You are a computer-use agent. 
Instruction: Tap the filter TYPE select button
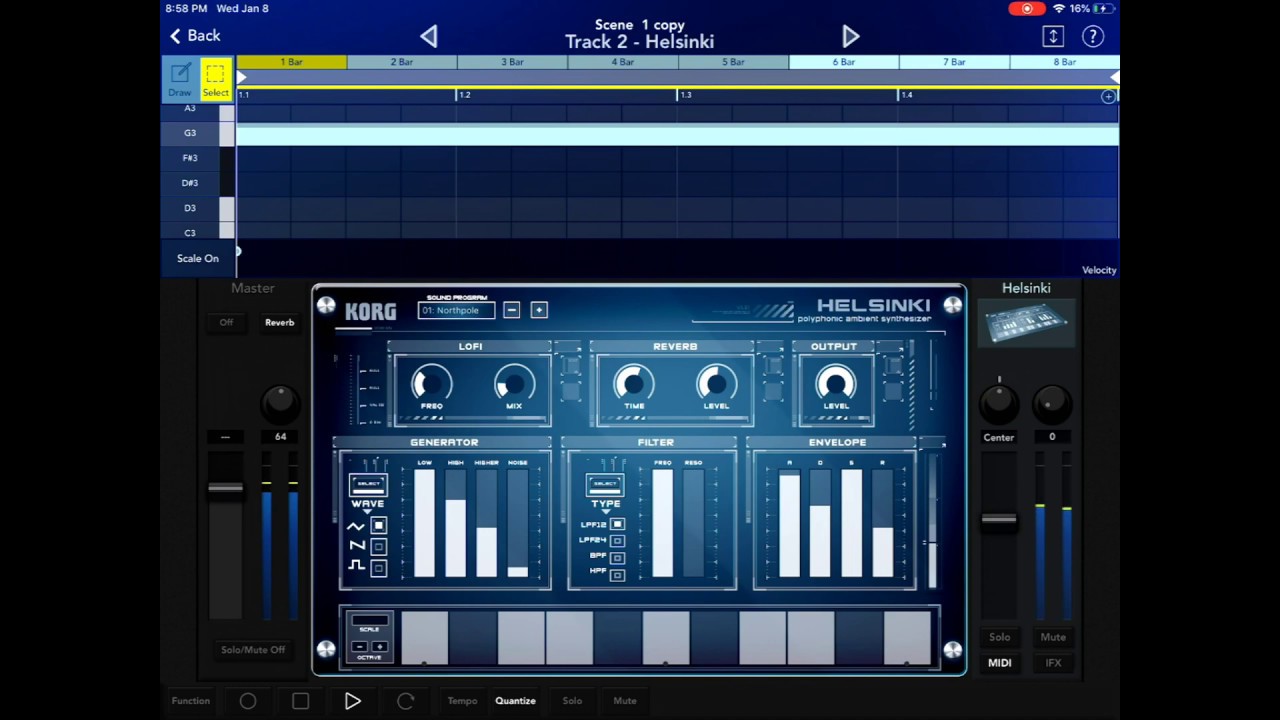(605, 484)
